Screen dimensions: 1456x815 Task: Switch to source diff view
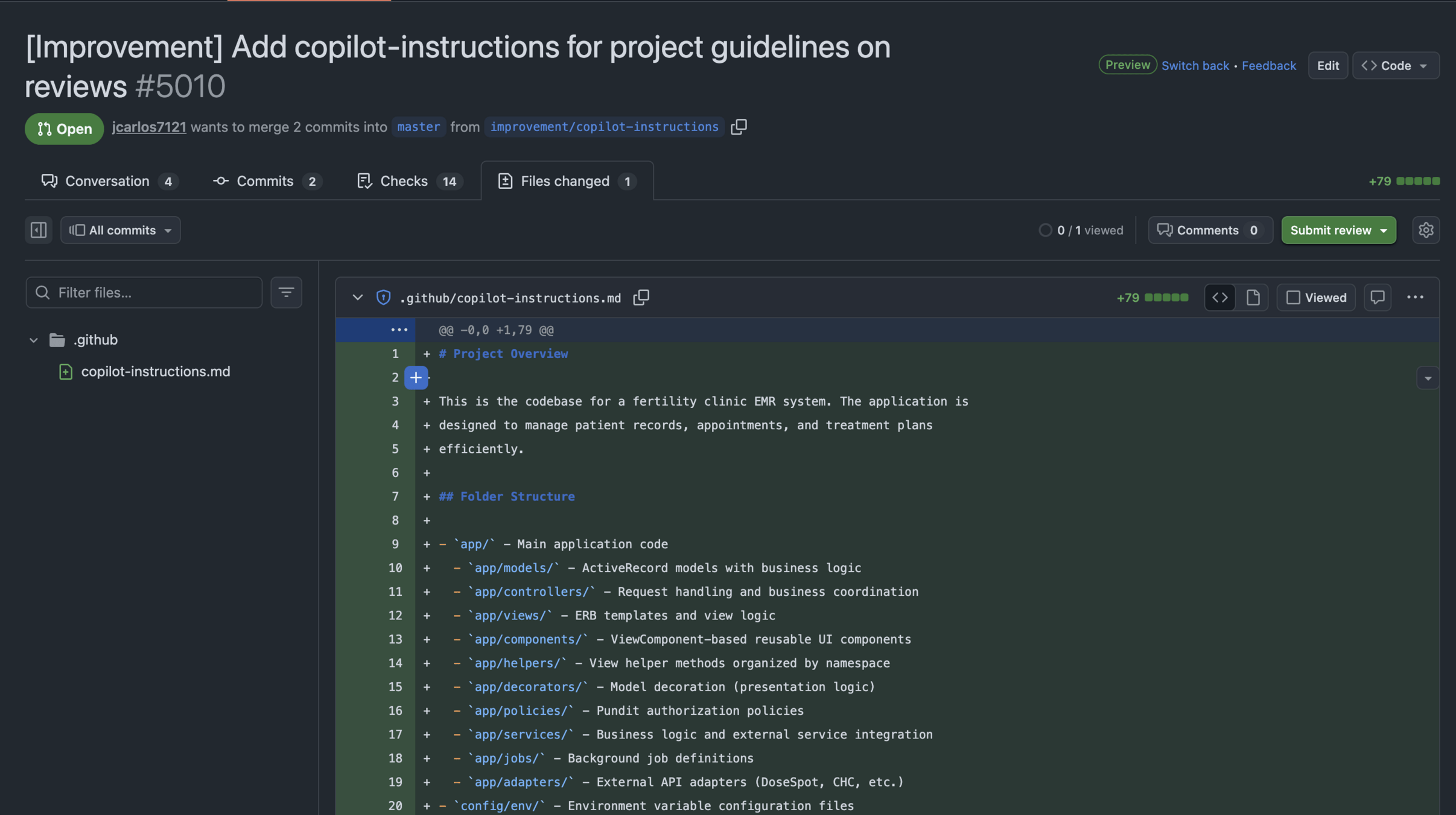[1219, 298]
